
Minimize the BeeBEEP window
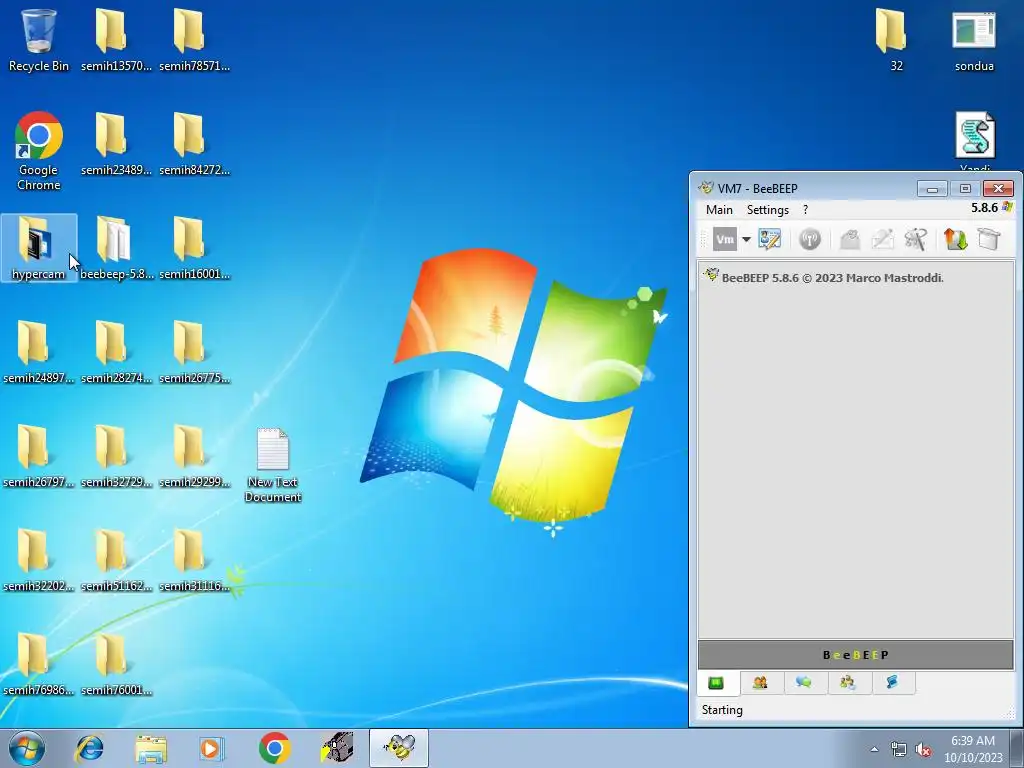coord(933,189)
